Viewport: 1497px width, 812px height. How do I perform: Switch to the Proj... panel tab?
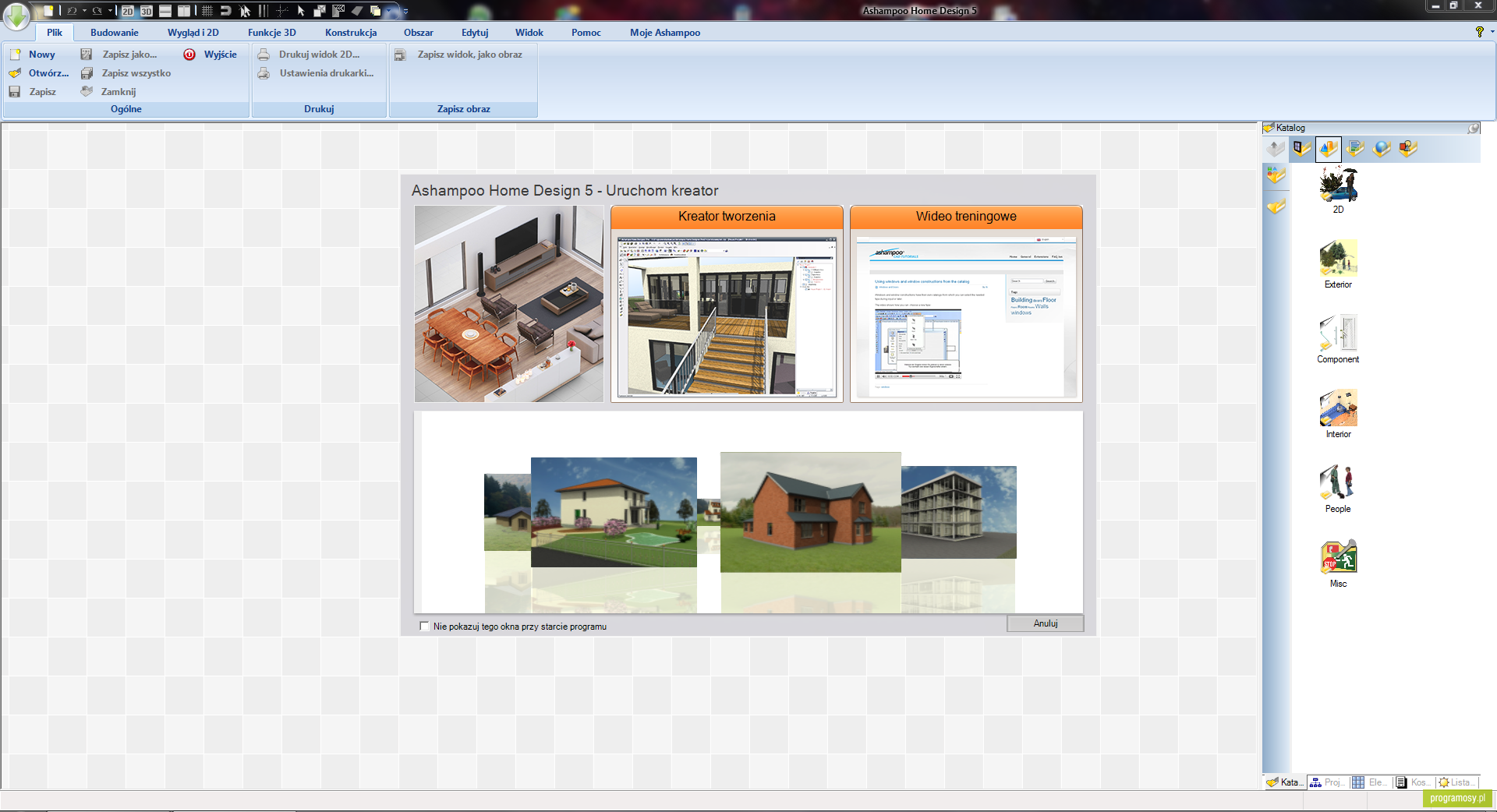click(x=1327, y=782)
